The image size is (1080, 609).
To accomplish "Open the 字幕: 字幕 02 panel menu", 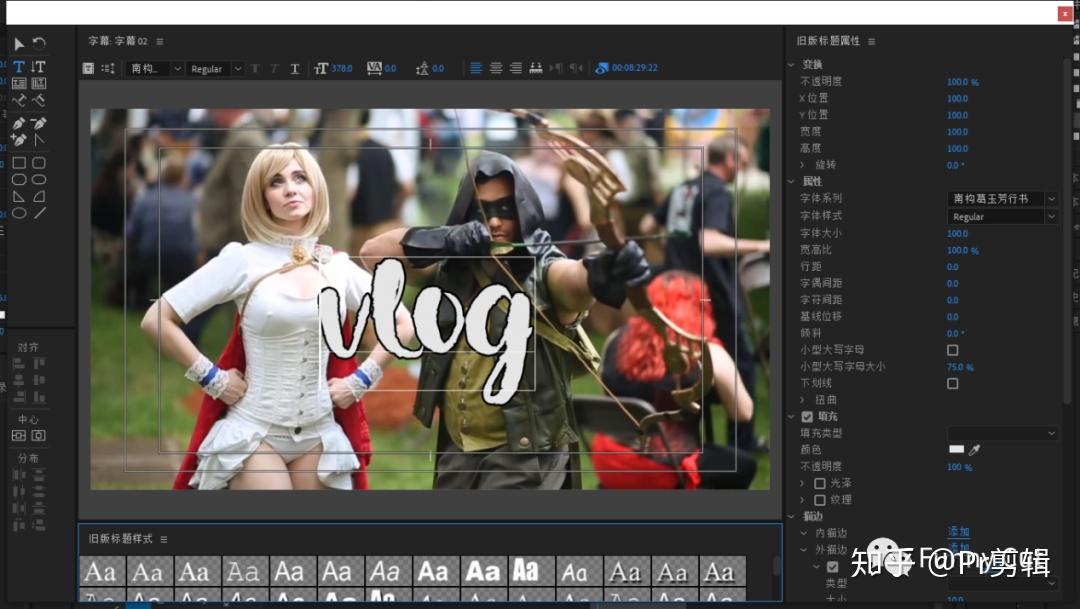I will tap(160, 41).
